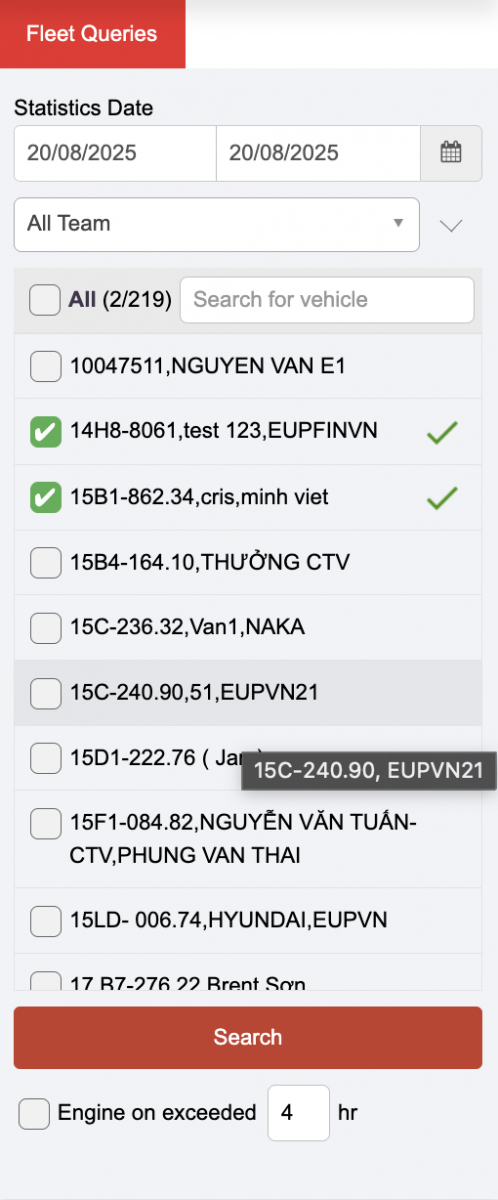Check vehicle 10047511, NGUYEN VAN E1
The width and height of the screenshot is (498, 1200).
click(x=45, y=367)
